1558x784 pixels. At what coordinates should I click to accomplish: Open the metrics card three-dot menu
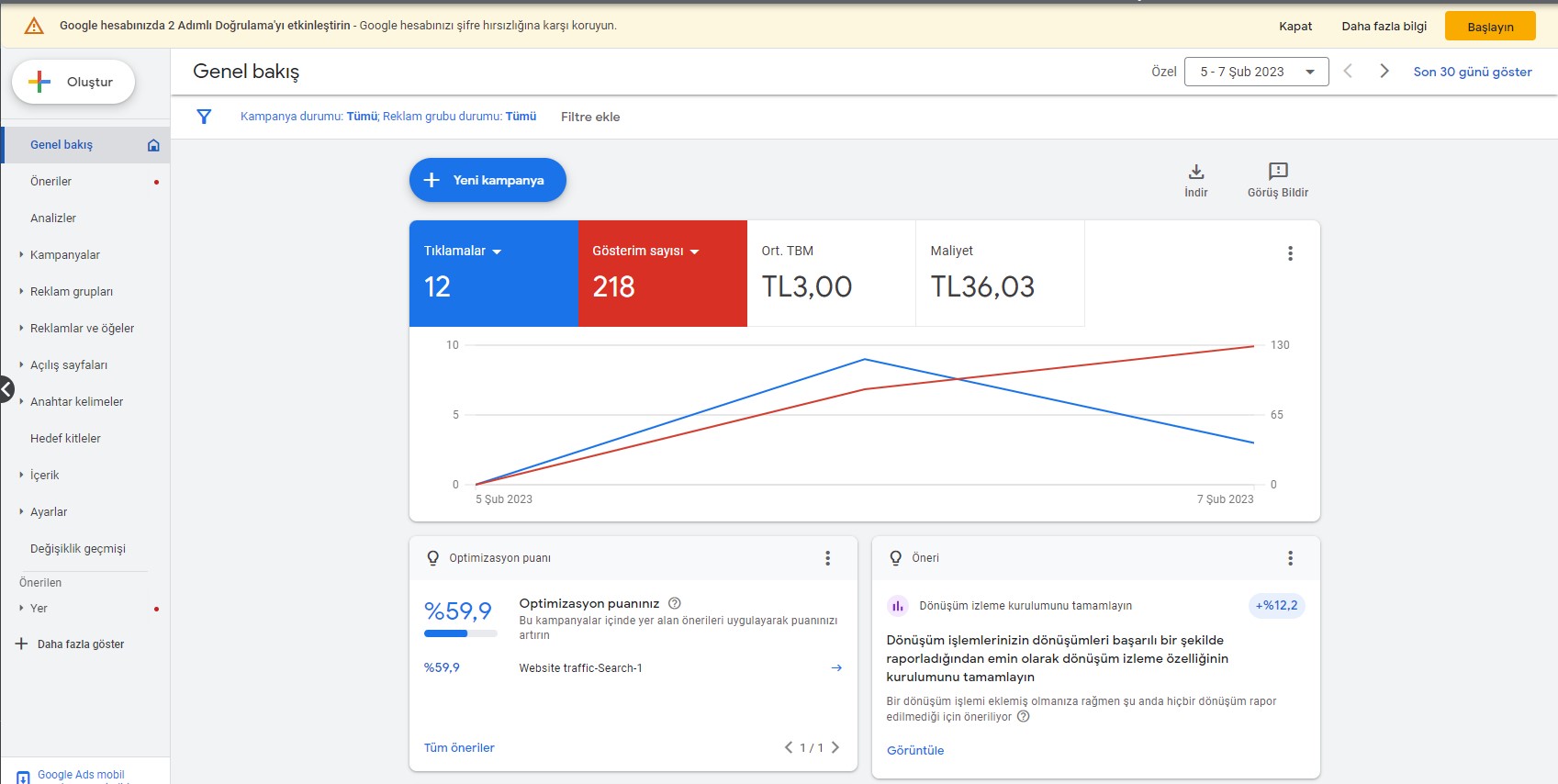pos(1290,253)
